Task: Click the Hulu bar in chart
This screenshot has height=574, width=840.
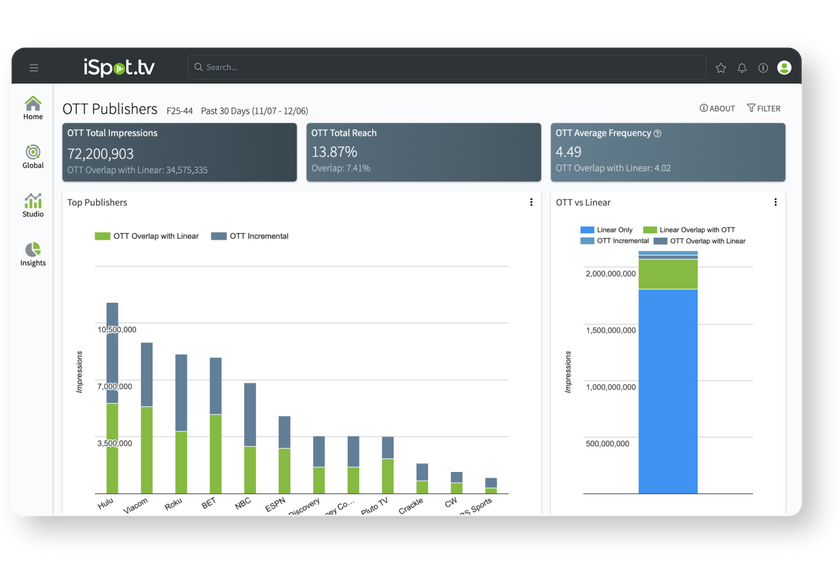Action: [x=112, y=398]
